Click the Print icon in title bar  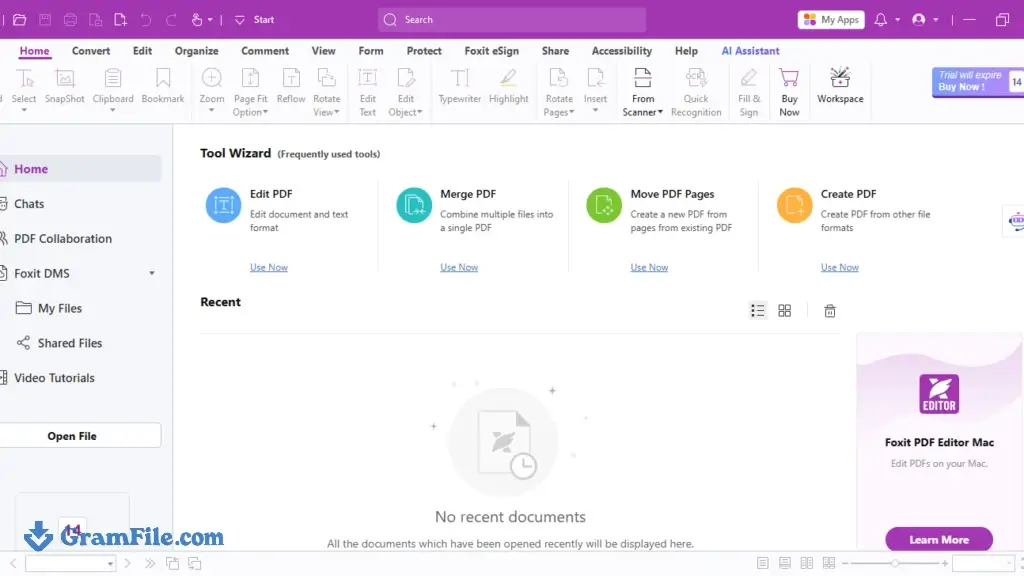pos(71,20)
